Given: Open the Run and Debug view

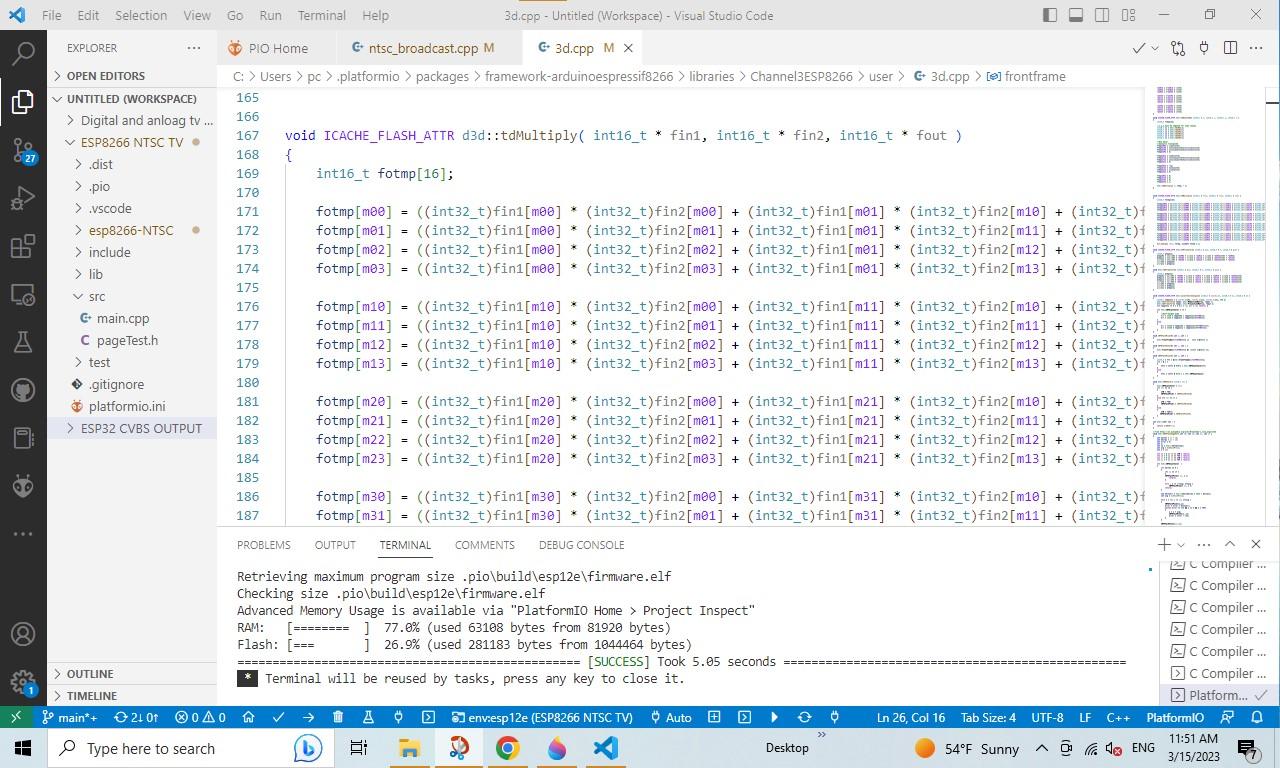Looking at the screenshot, I should click(23, 198).
